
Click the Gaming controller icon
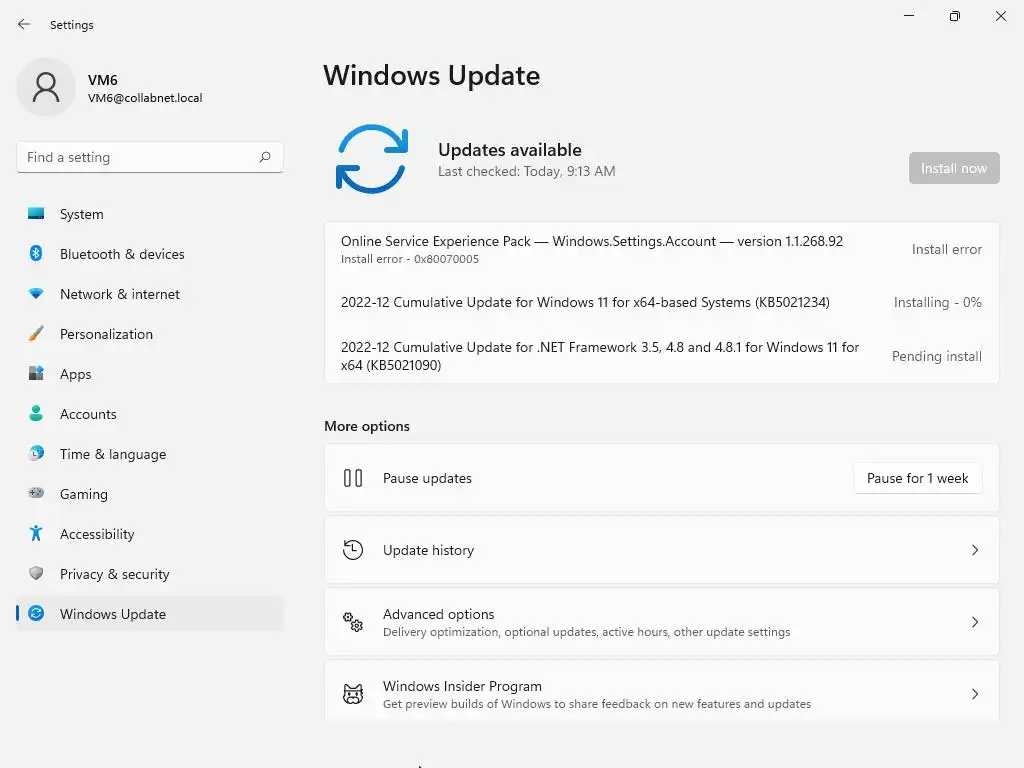[x=36, y=493]
